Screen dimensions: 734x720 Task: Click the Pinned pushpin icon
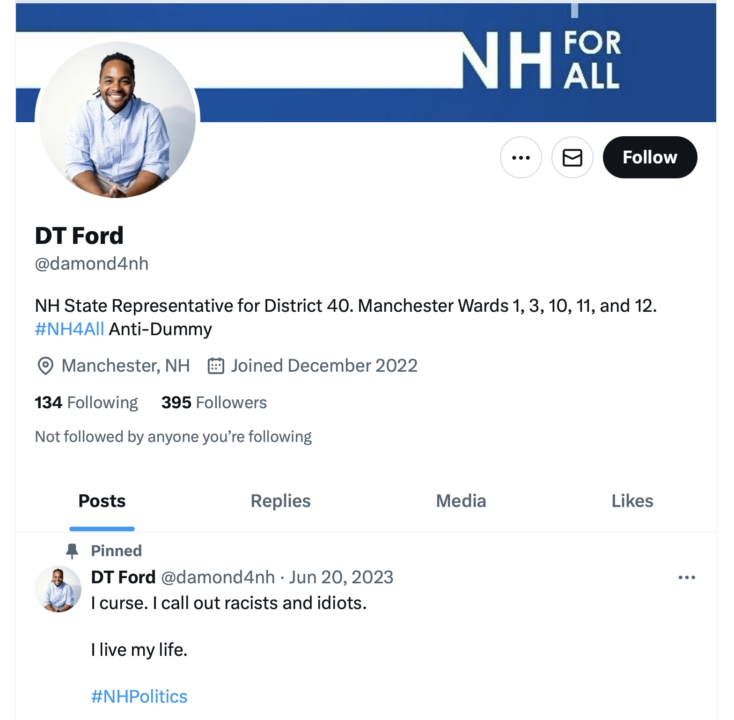72,550
